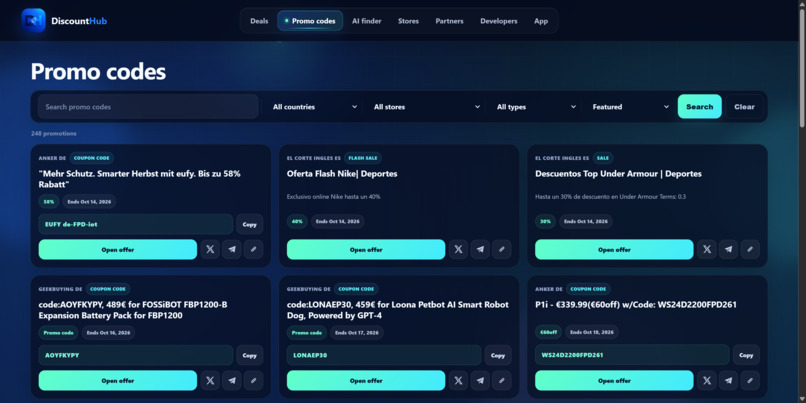Share P1i Anker offer on X
The width and height of the screenshot is (806, 403).
(x=707, y=380)
